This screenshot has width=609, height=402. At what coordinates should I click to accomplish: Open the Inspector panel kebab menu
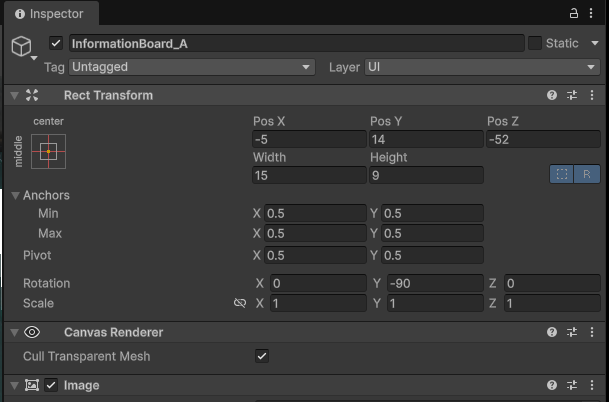[x=593, y=13]
